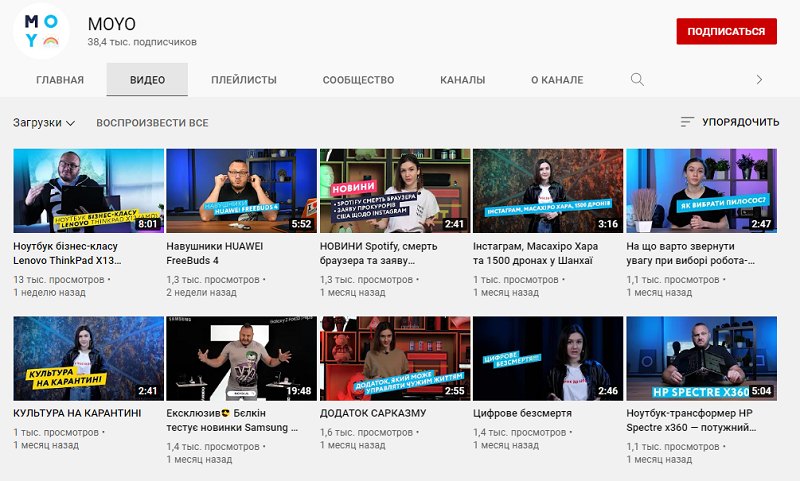Viewport: 800px width, 481px height.
Task: Open the Samsung 19:48 video thumbnail
Action: click(242, 359)
